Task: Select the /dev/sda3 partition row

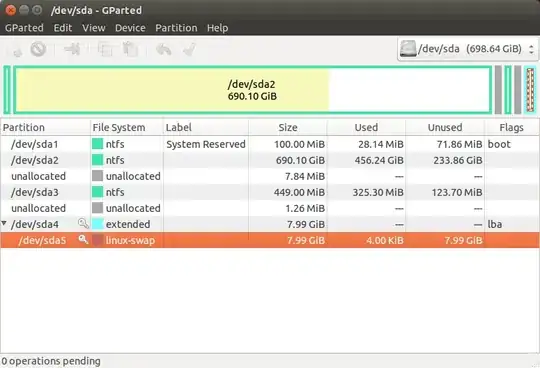Action: 270,192
